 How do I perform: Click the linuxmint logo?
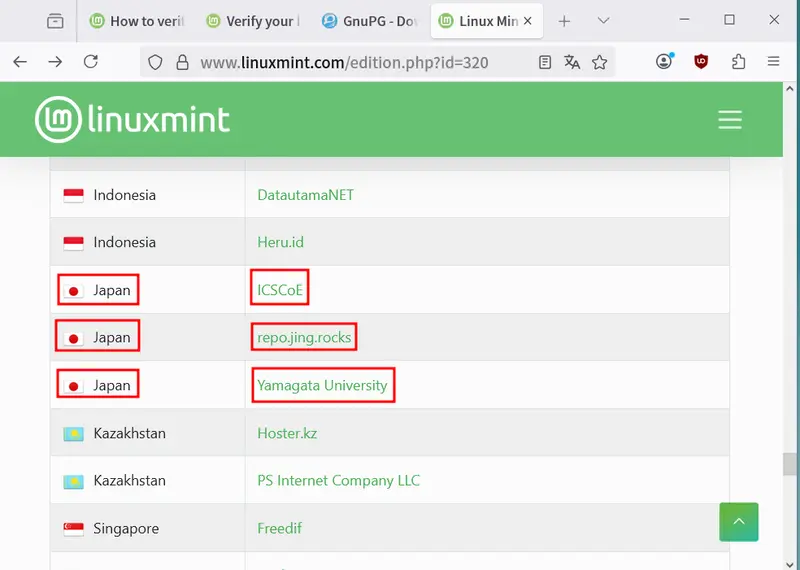(x=132, y=119)
